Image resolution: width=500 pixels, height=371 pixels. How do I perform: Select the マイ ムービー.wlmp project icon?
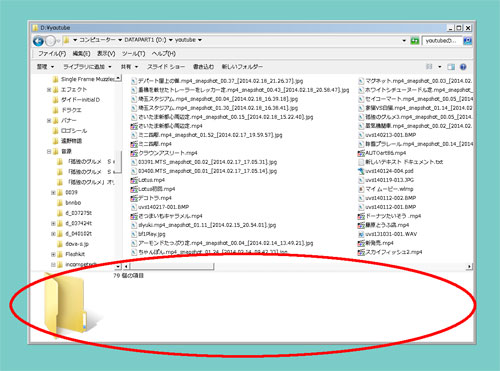click(x=361, y=189)
